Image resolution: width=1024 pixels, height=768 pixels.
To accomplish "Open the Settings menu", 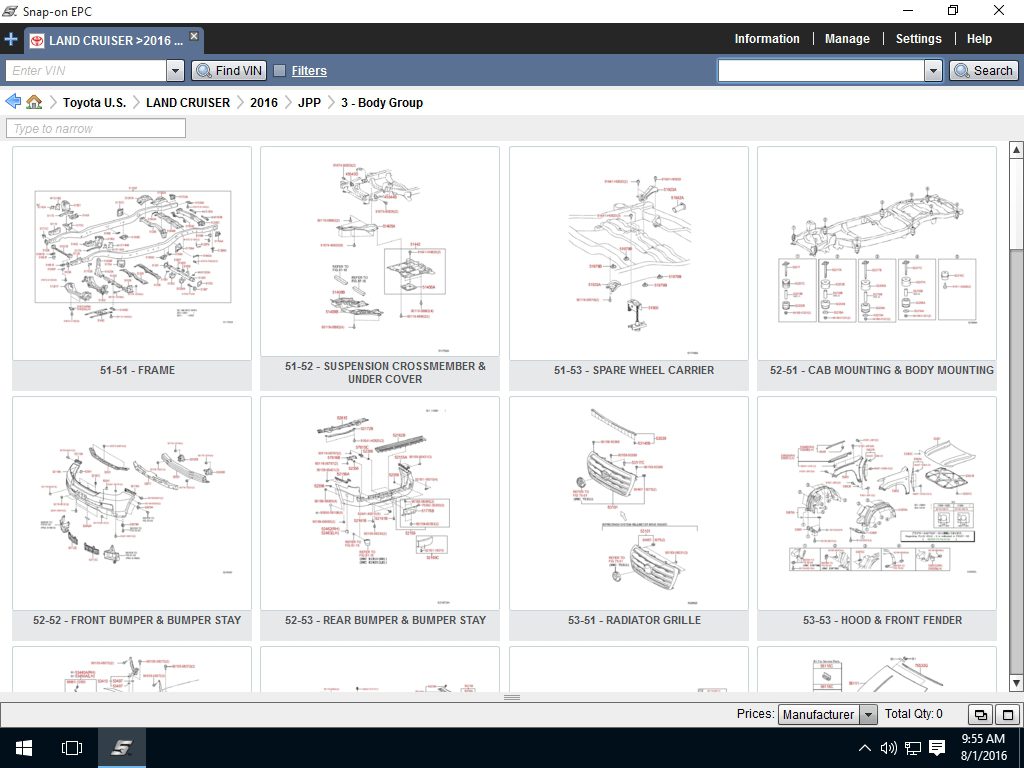I will pyautogui.click(x=918, y=39).
